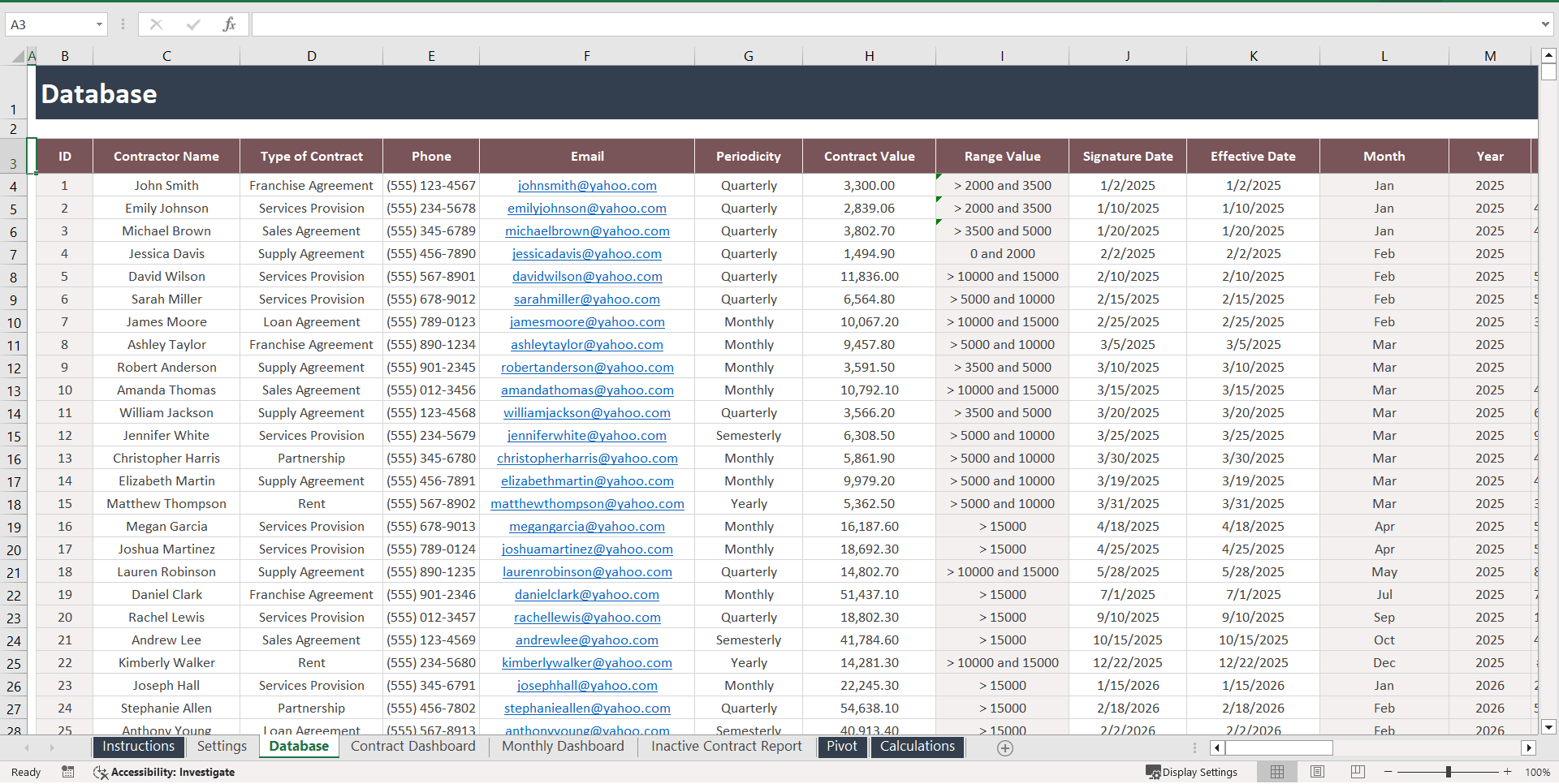Open the Pivot sheet tab
The image size is (1559, 784).
[x=842, y=747]
